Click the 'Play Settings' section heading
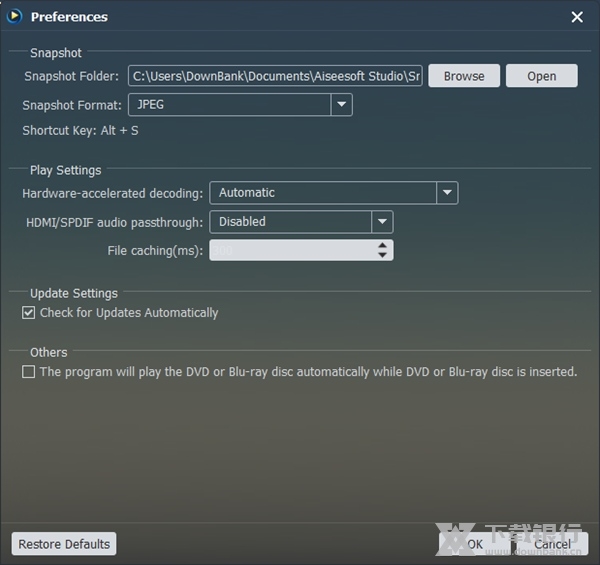The image size is (600, 565). (65, 170)
